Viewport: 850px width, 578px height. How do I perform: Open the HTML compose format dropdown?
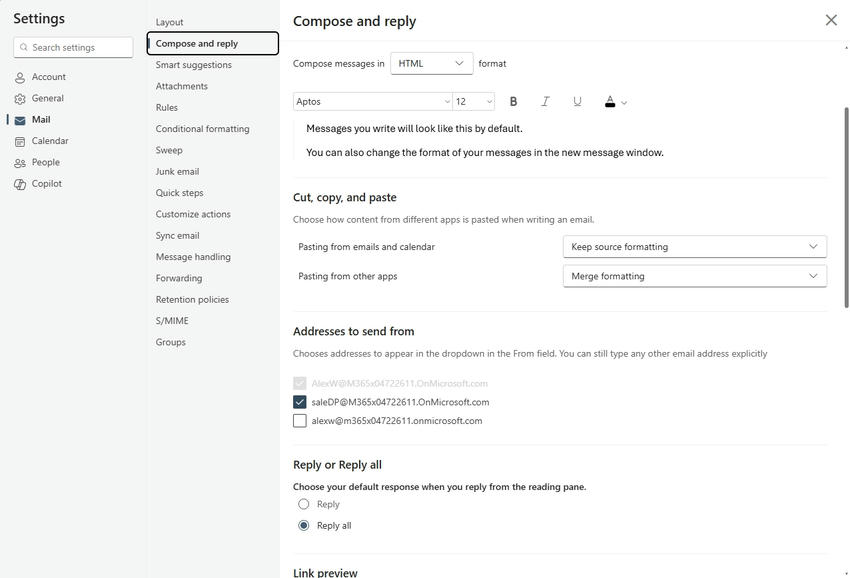[431, 64]
